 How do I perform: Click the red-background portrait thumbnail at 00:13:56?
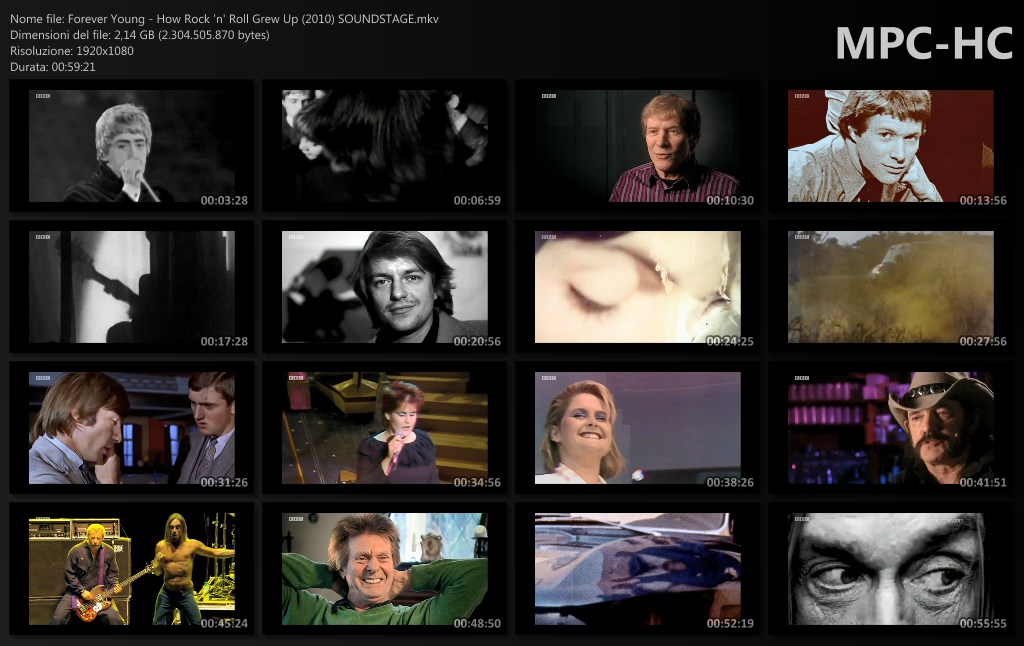pos(891,146)
